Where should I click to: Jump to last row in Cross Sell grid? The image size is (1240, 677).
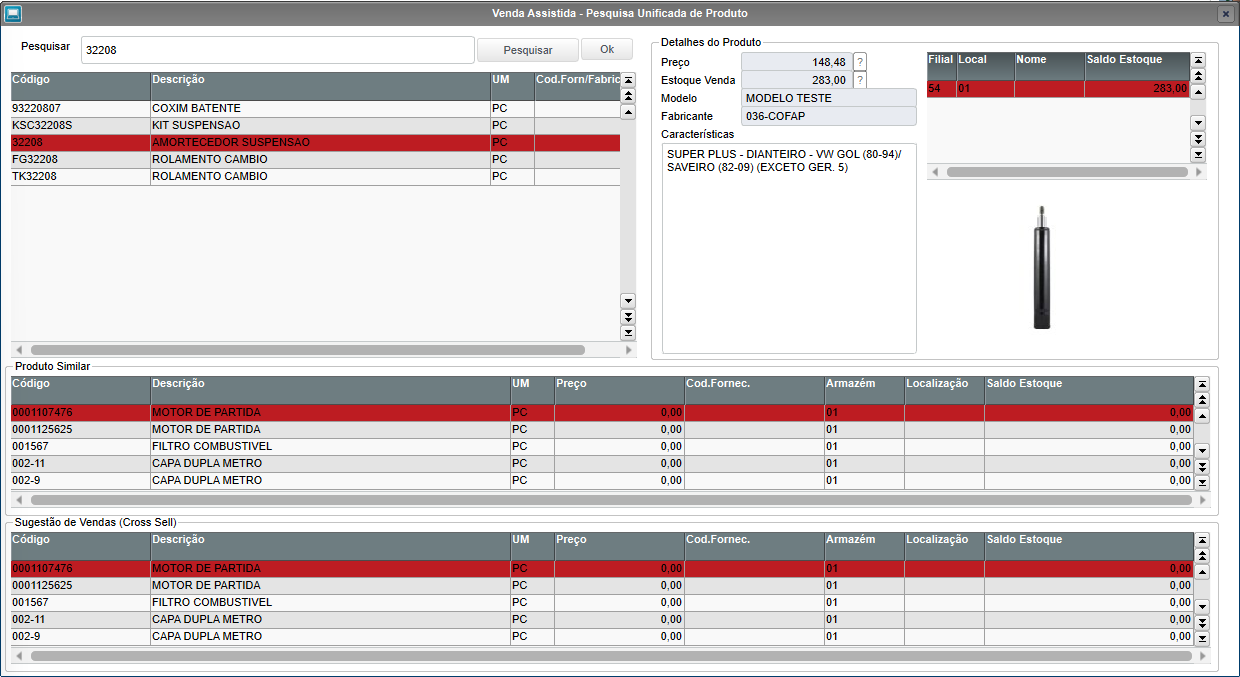1202,638
